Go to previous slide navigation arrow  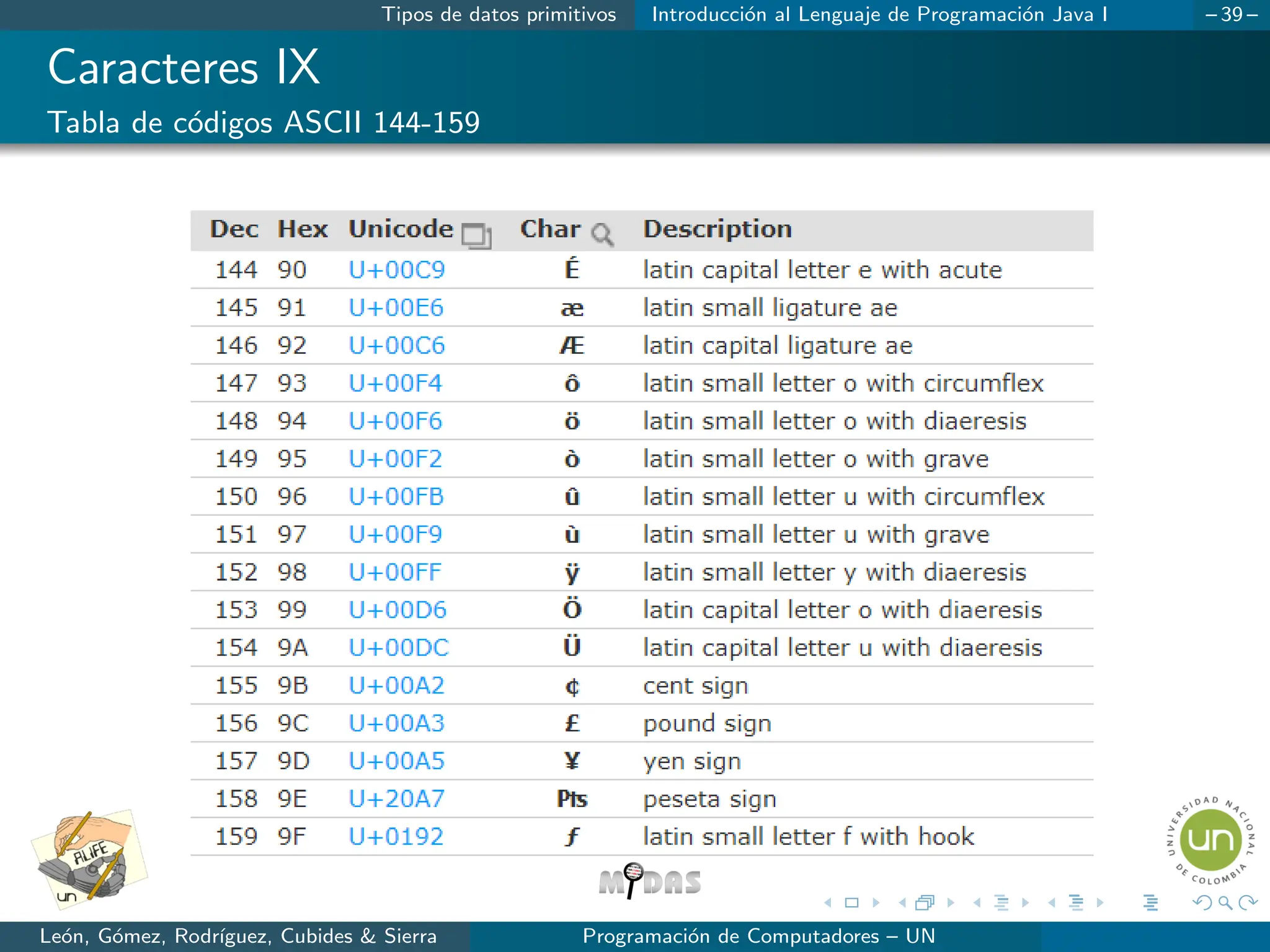click(828, 902)
